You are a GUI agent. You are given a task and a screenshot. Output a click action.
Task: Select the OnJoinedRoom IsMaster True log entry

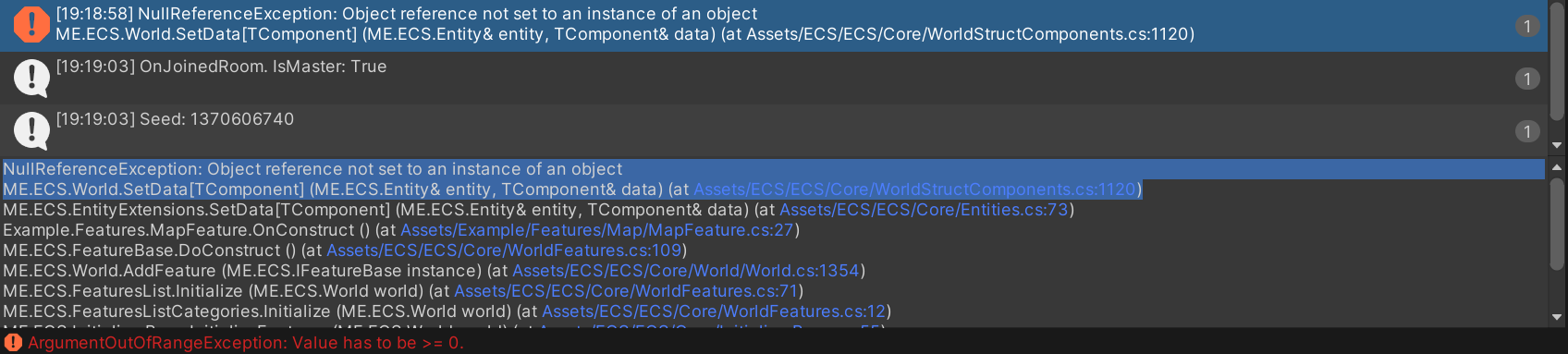click(x=773, y=79)
